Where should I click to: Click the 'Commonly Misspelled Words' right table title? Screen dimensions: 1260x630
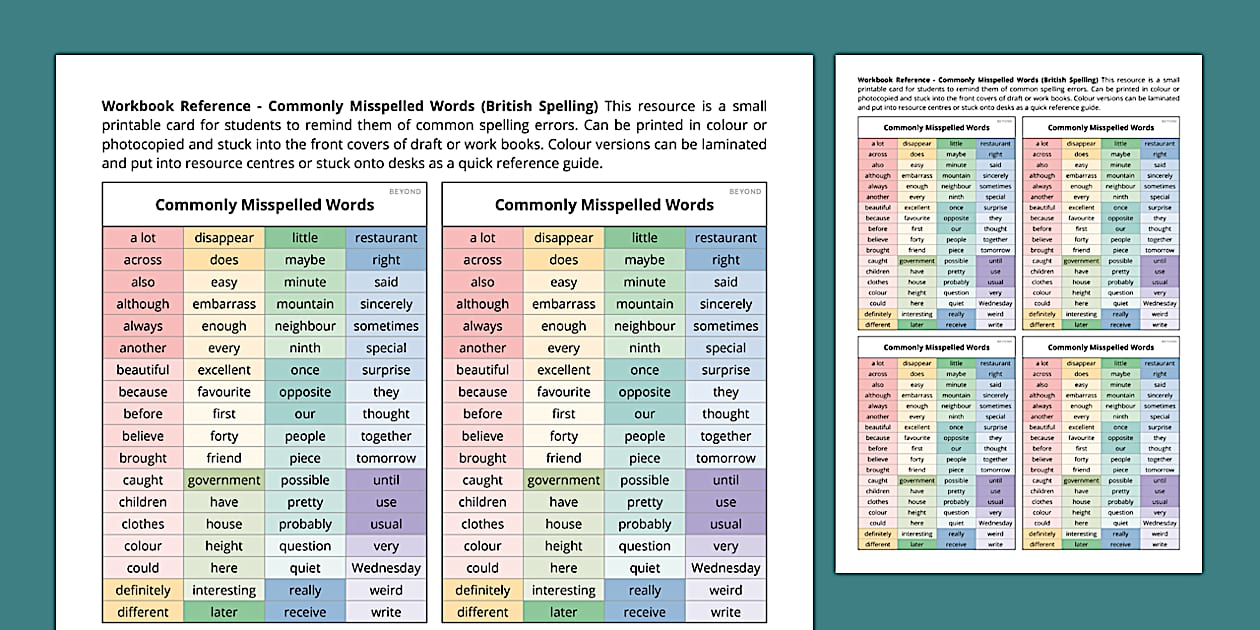tap(603, 204)
